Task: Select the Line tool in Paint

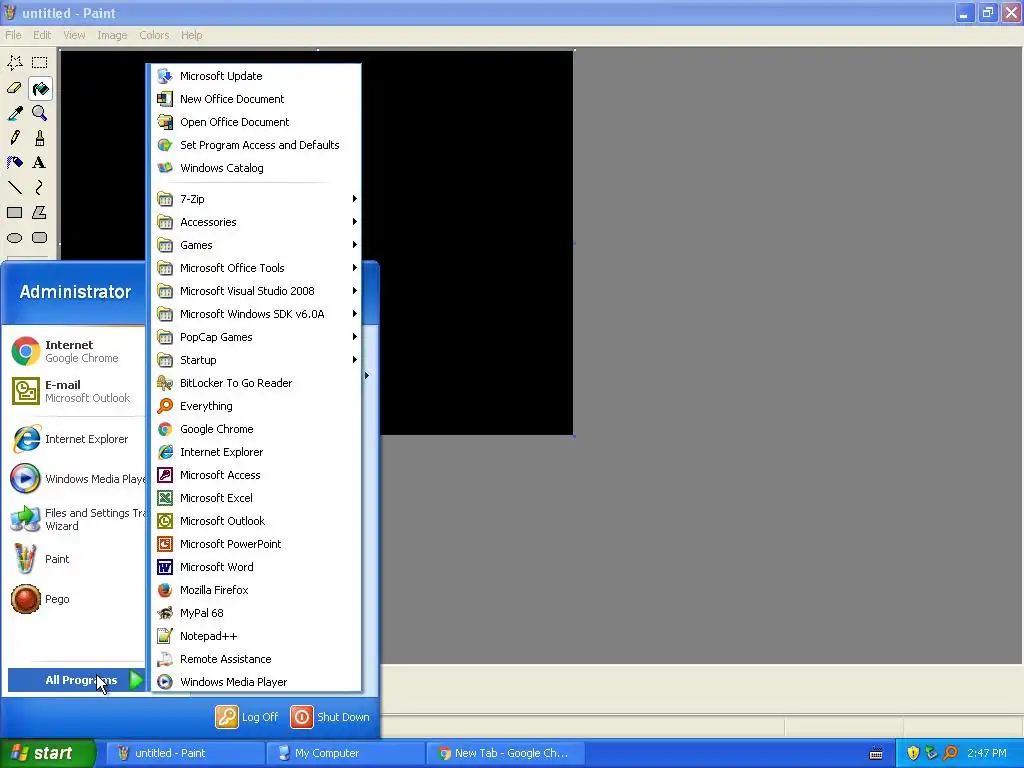Action: (x=14, y=187)
